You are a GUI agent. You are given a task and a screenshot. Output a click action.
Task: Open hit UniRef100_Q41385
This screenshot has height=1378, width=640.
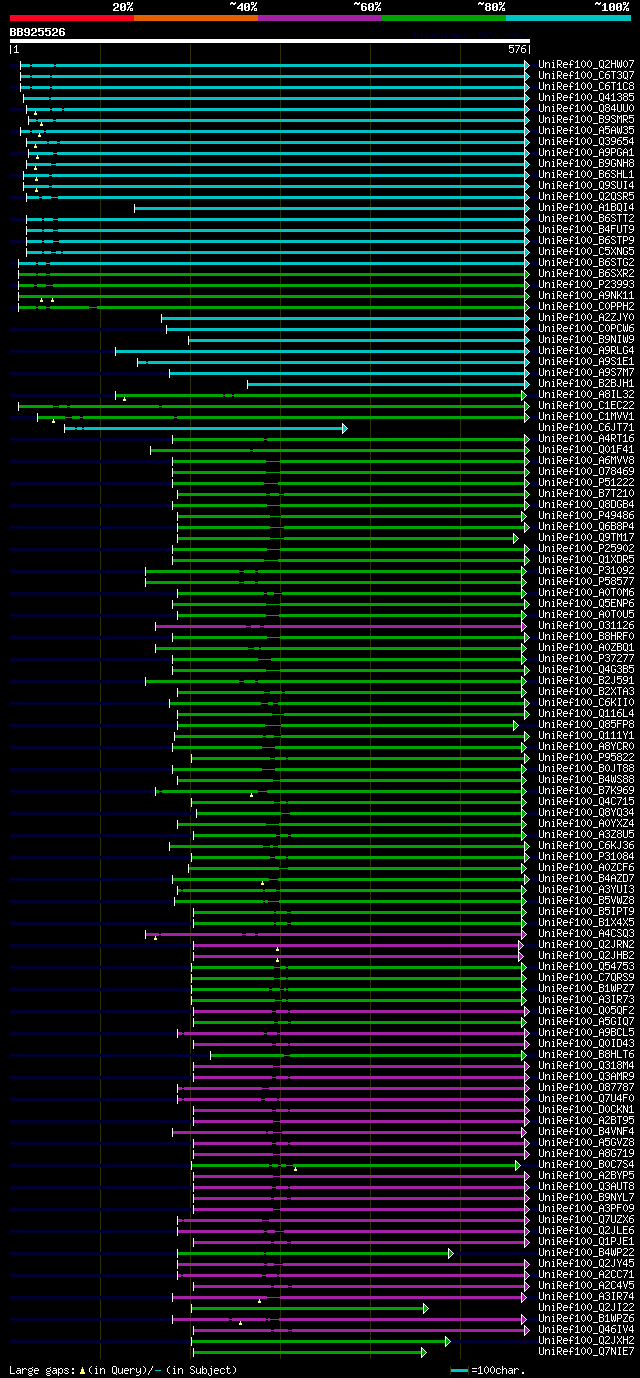pos(586,97)
